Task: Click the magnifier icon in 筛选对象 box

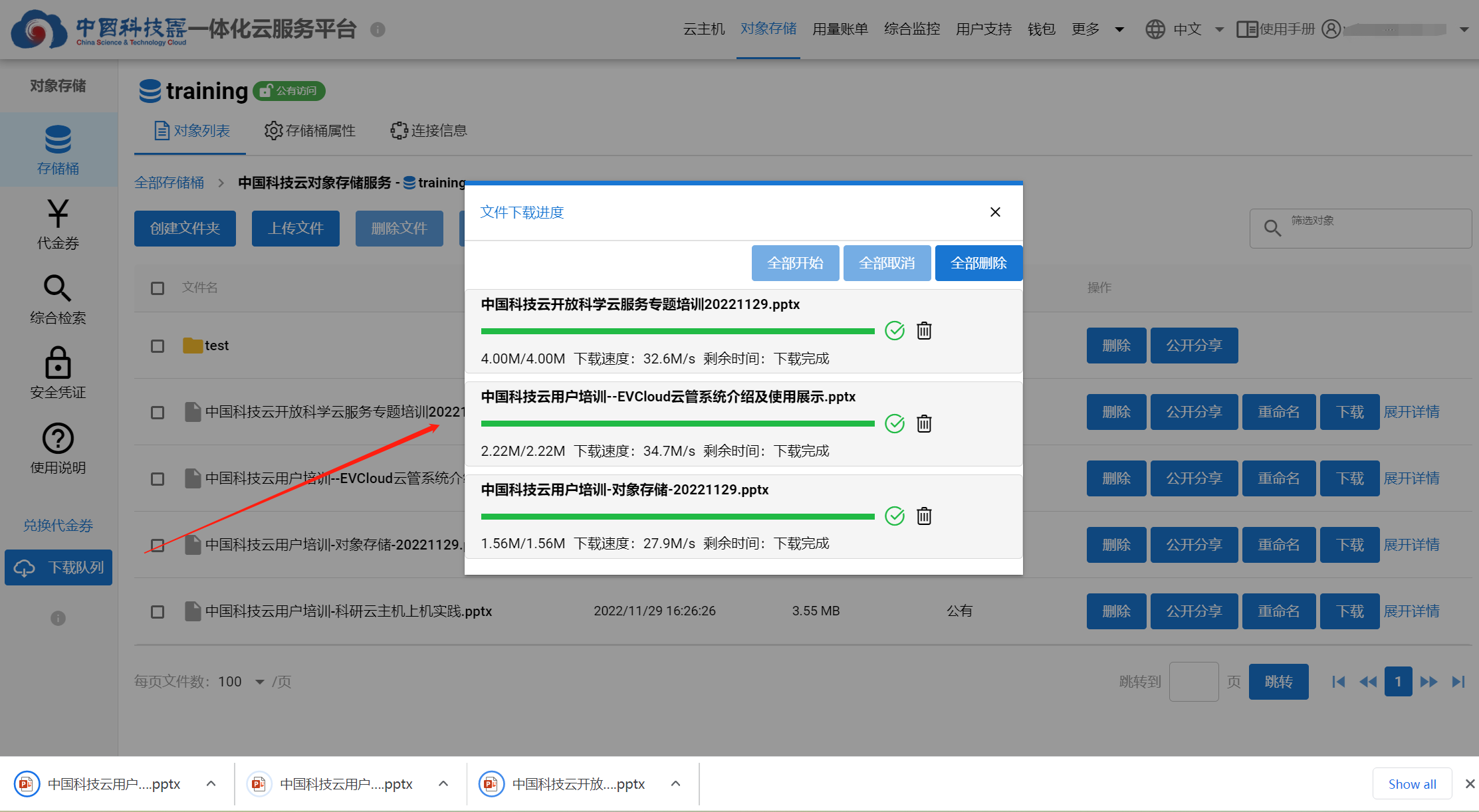Action: coord(1272,228)
